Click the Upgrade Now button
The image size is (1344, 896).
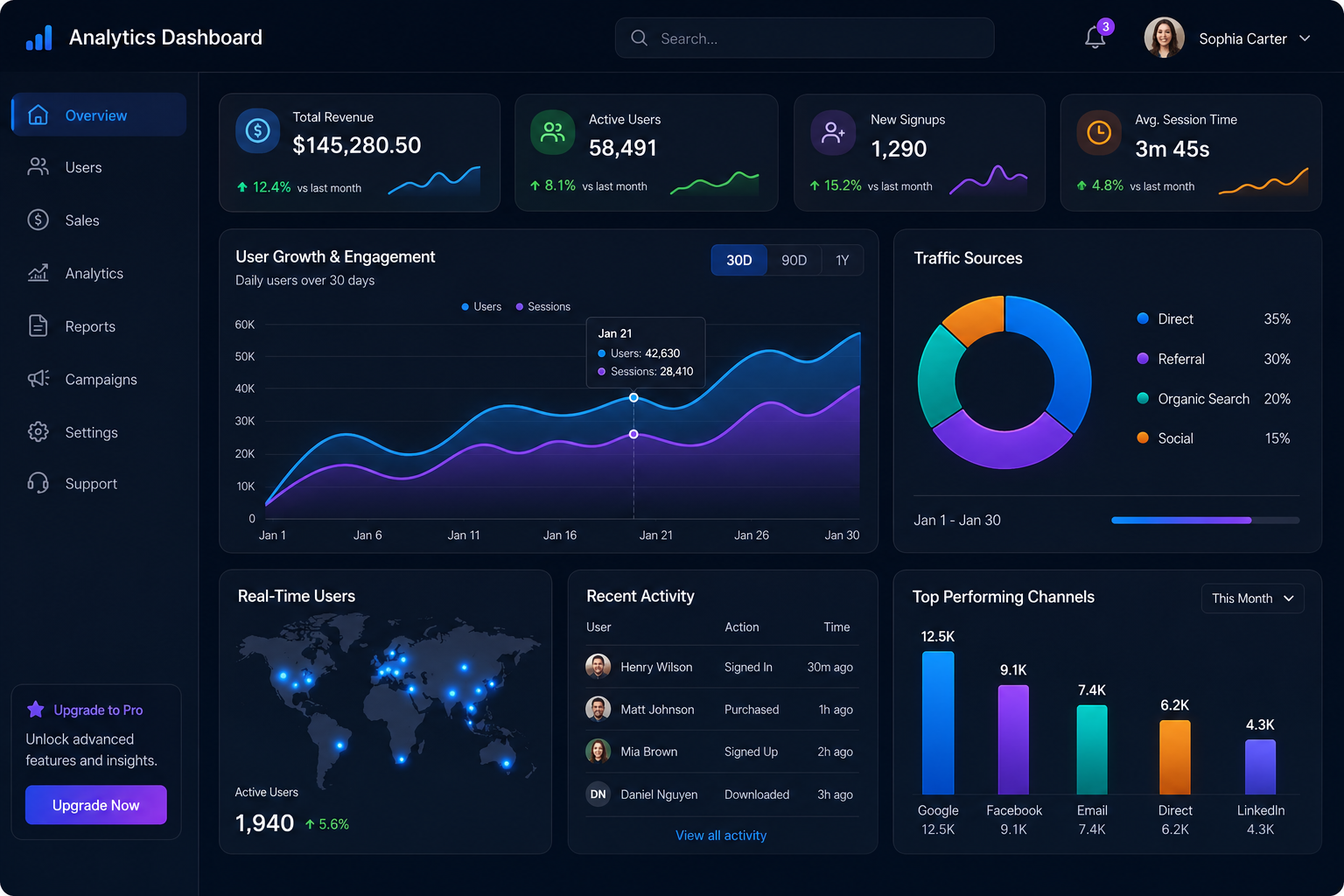[x=96, y=805]
